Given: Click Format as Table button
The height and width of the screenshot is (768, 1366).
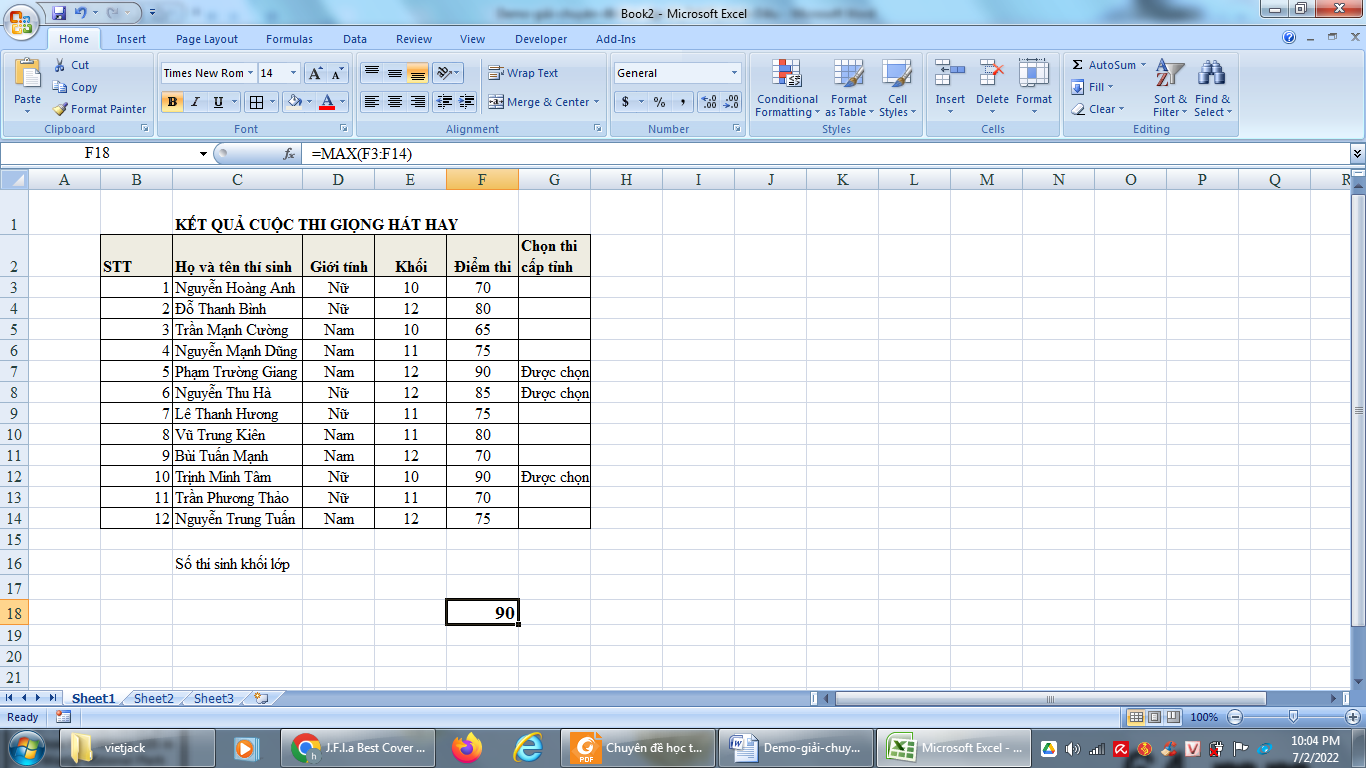Looking at the screenshot, I should pos(849,88).
